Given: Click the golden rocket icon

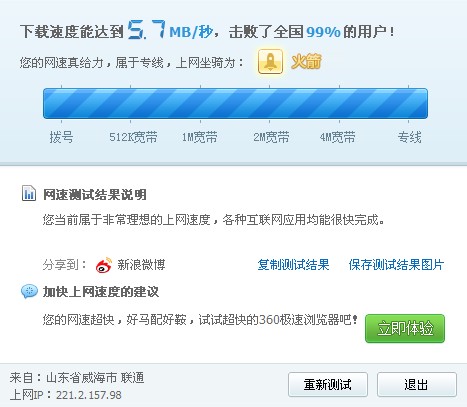Looking at the screenshot, I should (x=270, y=61).
